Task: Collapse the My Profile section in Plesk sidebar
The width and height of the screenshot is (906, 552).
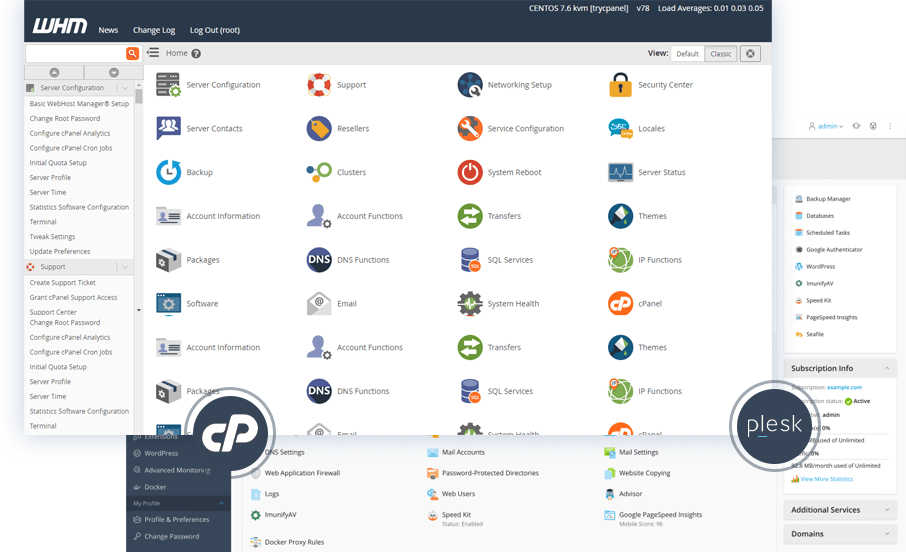Action: pyautogui.click(x=221, y=503)
